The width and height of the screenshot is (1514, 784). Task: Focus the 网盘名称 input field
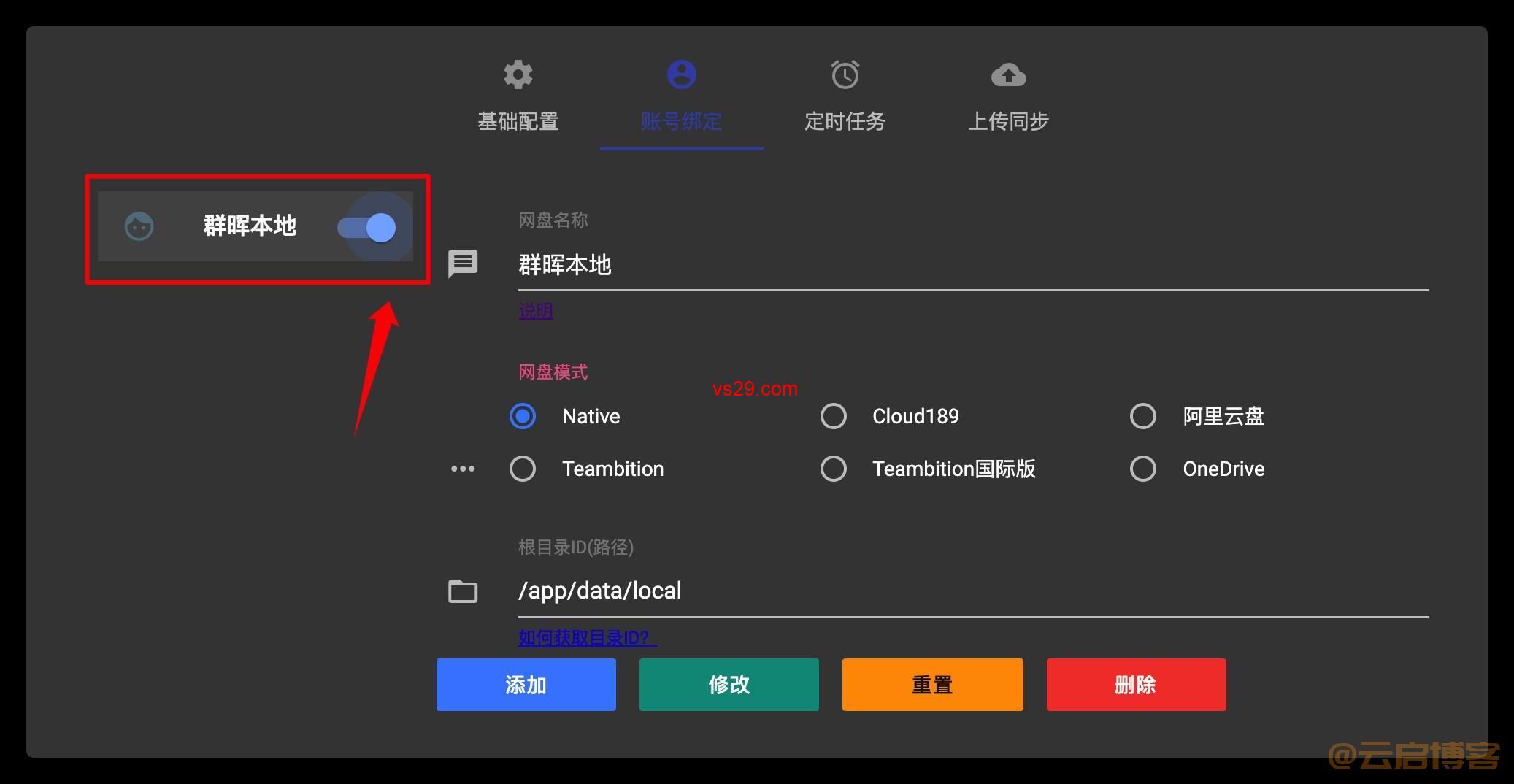pos(974,264)
